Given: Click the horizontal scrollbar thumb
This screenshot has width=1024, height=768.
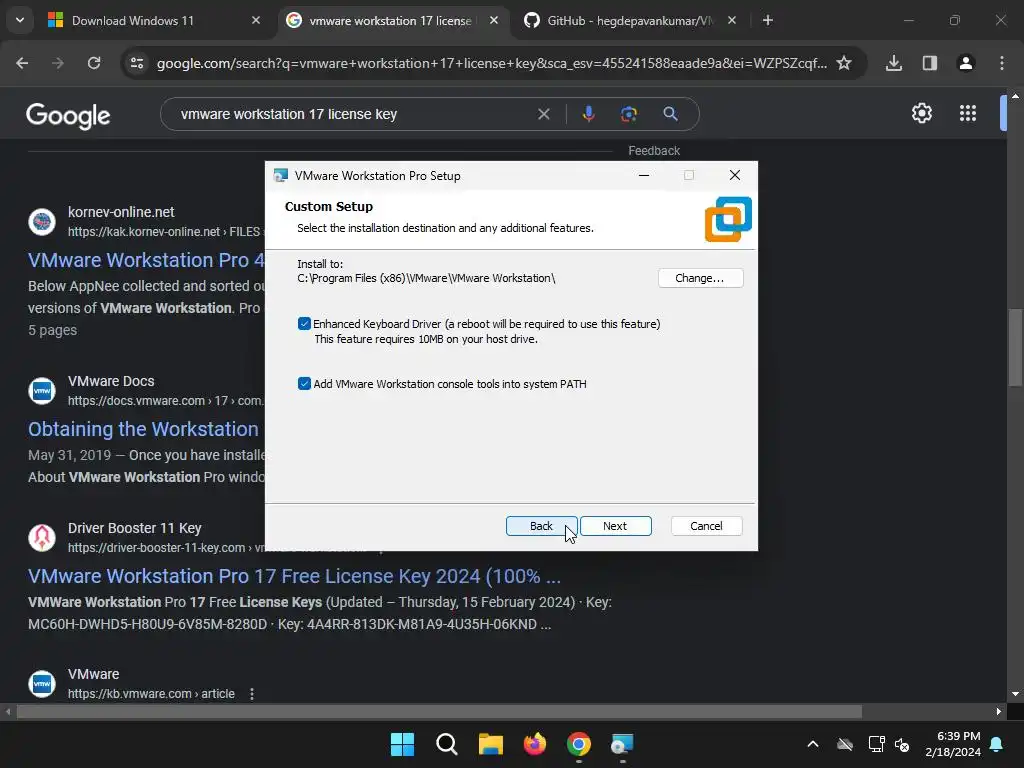Looking at the screenshot, I should coord(439,711).
